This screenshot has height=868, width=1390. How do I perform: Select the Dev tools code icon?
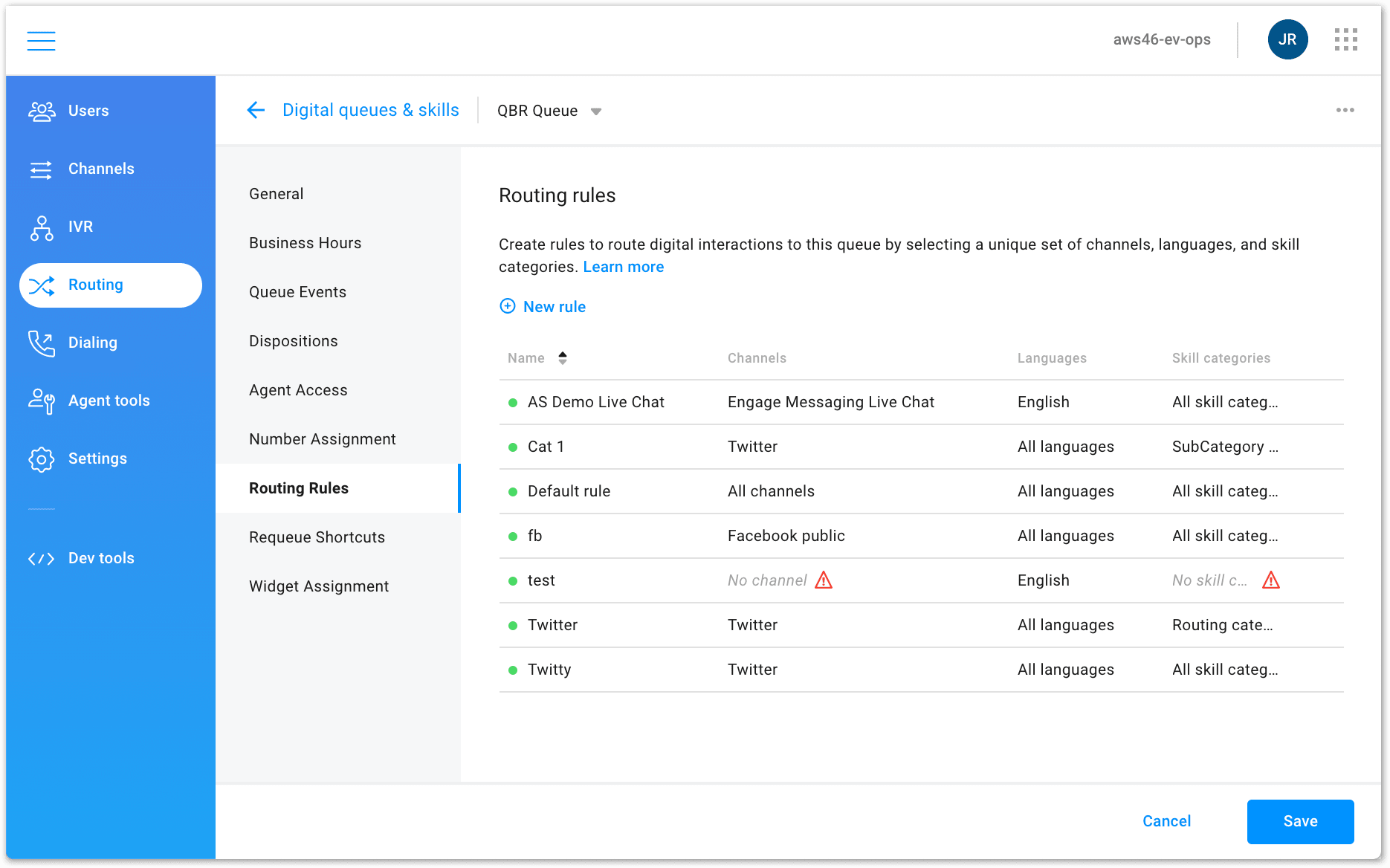click(42, 557)
